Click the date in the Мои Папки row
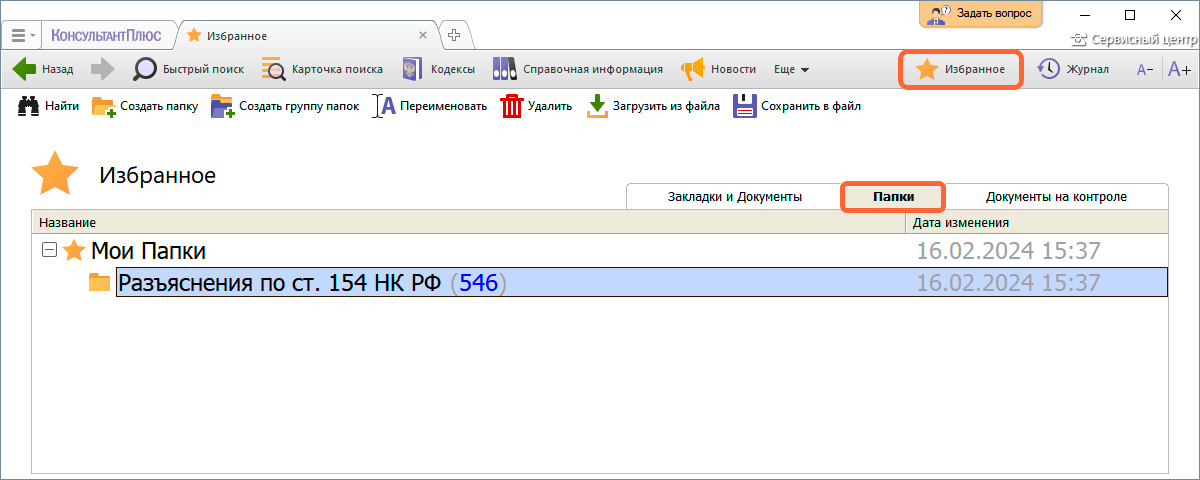Image resolution: width=1200 pixels, height=480 pixels. 1009,251
